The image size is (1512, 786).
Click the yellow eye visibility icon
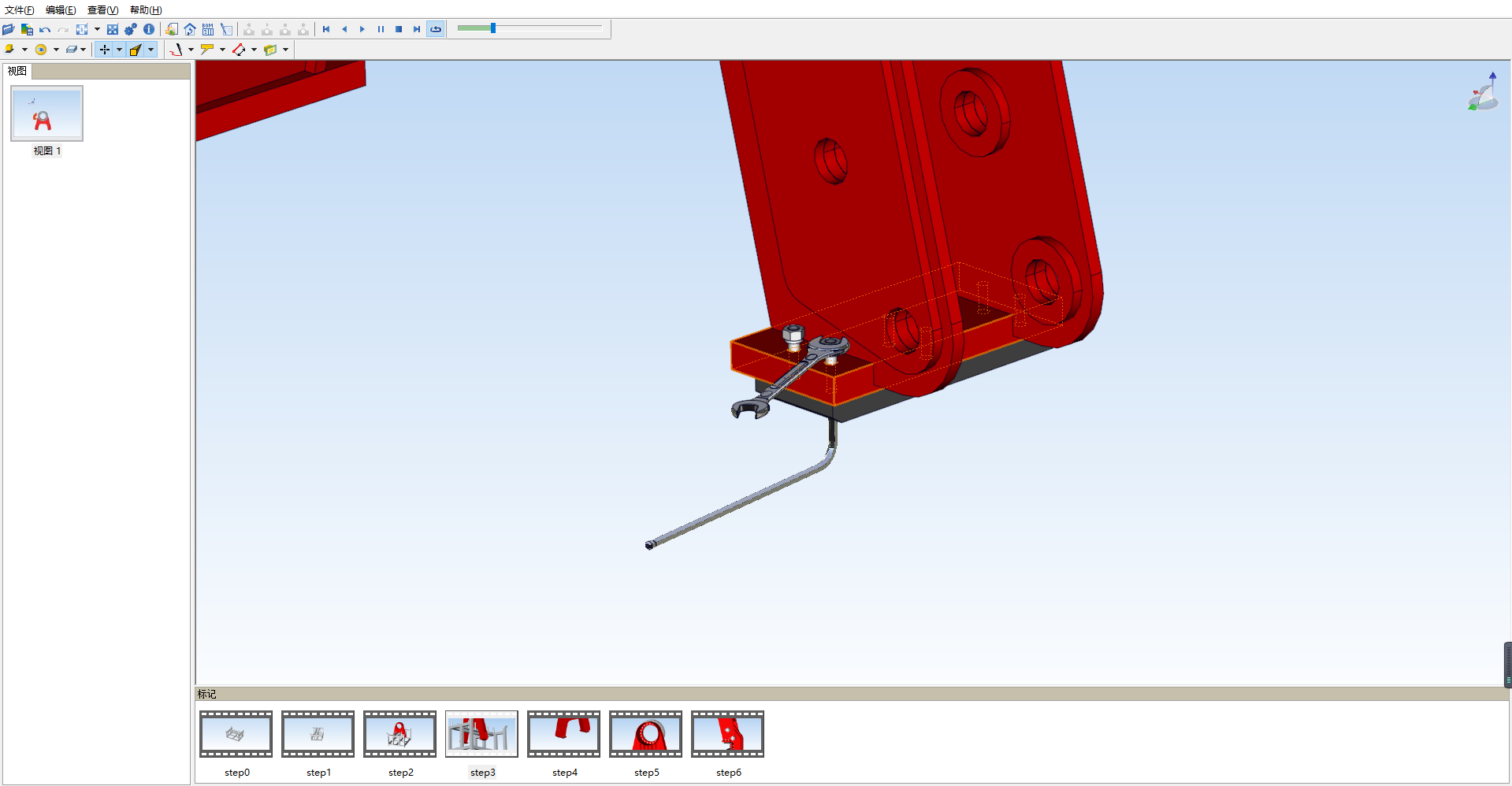click(41, 50)
